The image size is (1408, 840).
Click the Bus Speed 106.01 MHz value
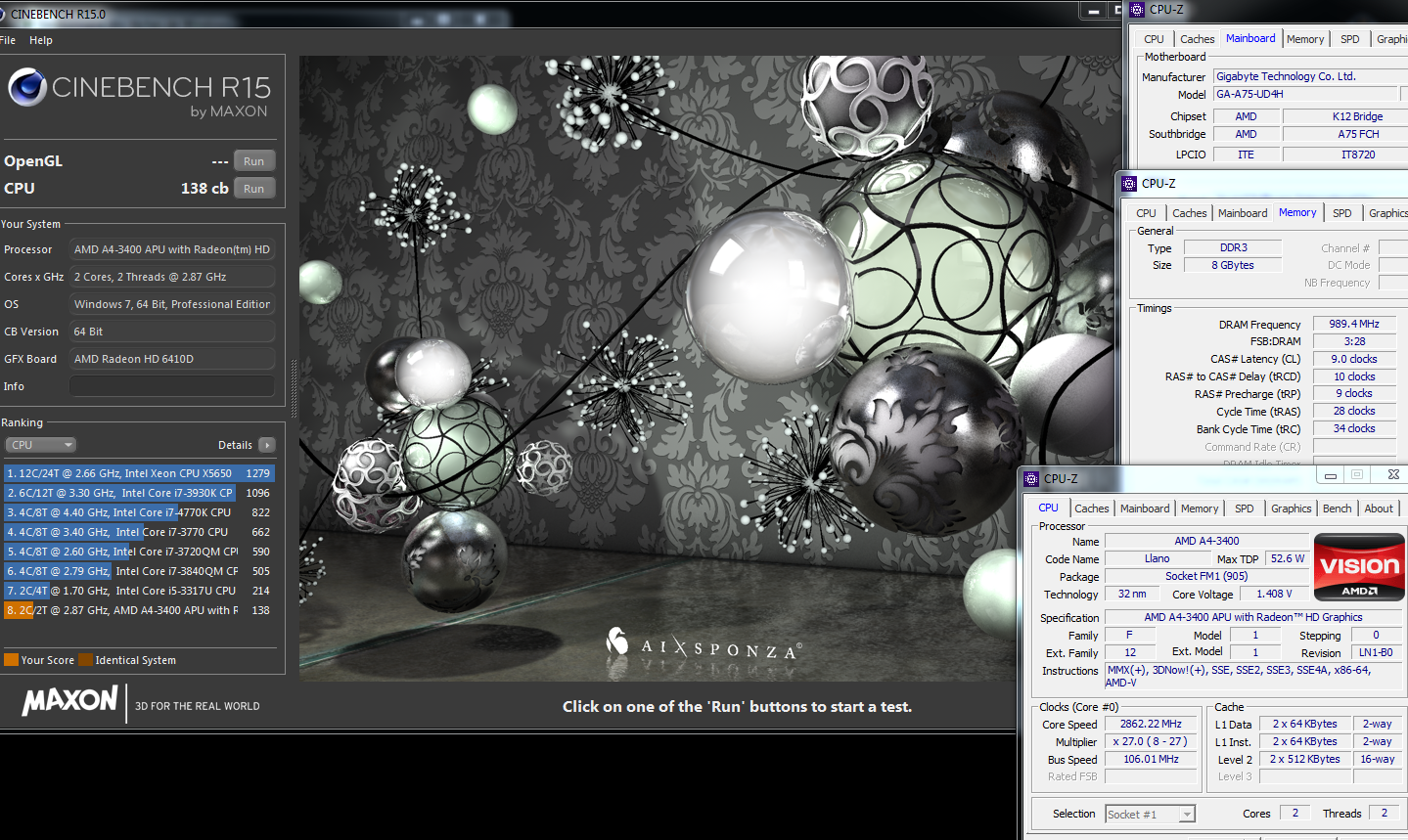[1151, 760]
